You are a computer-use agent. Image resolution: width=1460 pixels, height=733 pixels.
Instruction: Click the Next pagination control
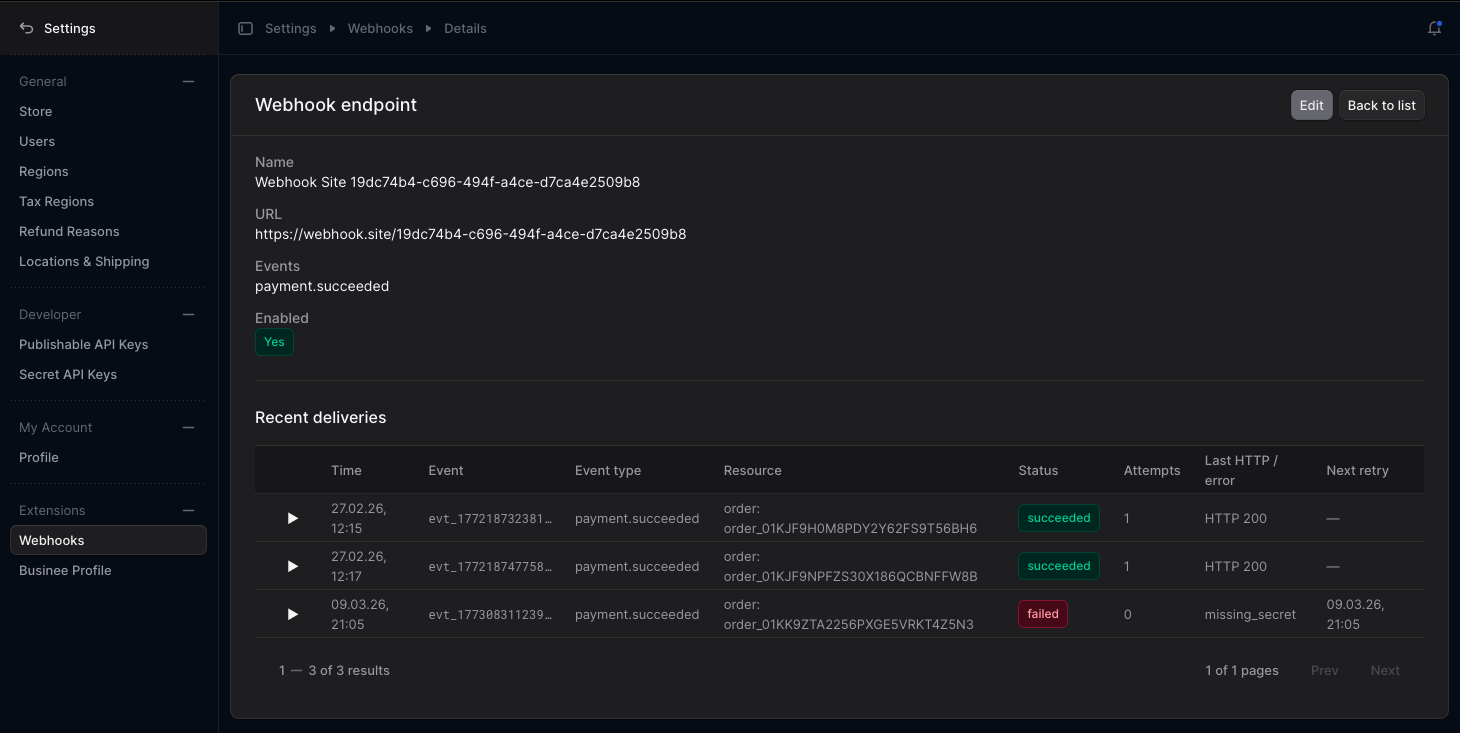click(1385, 670)
